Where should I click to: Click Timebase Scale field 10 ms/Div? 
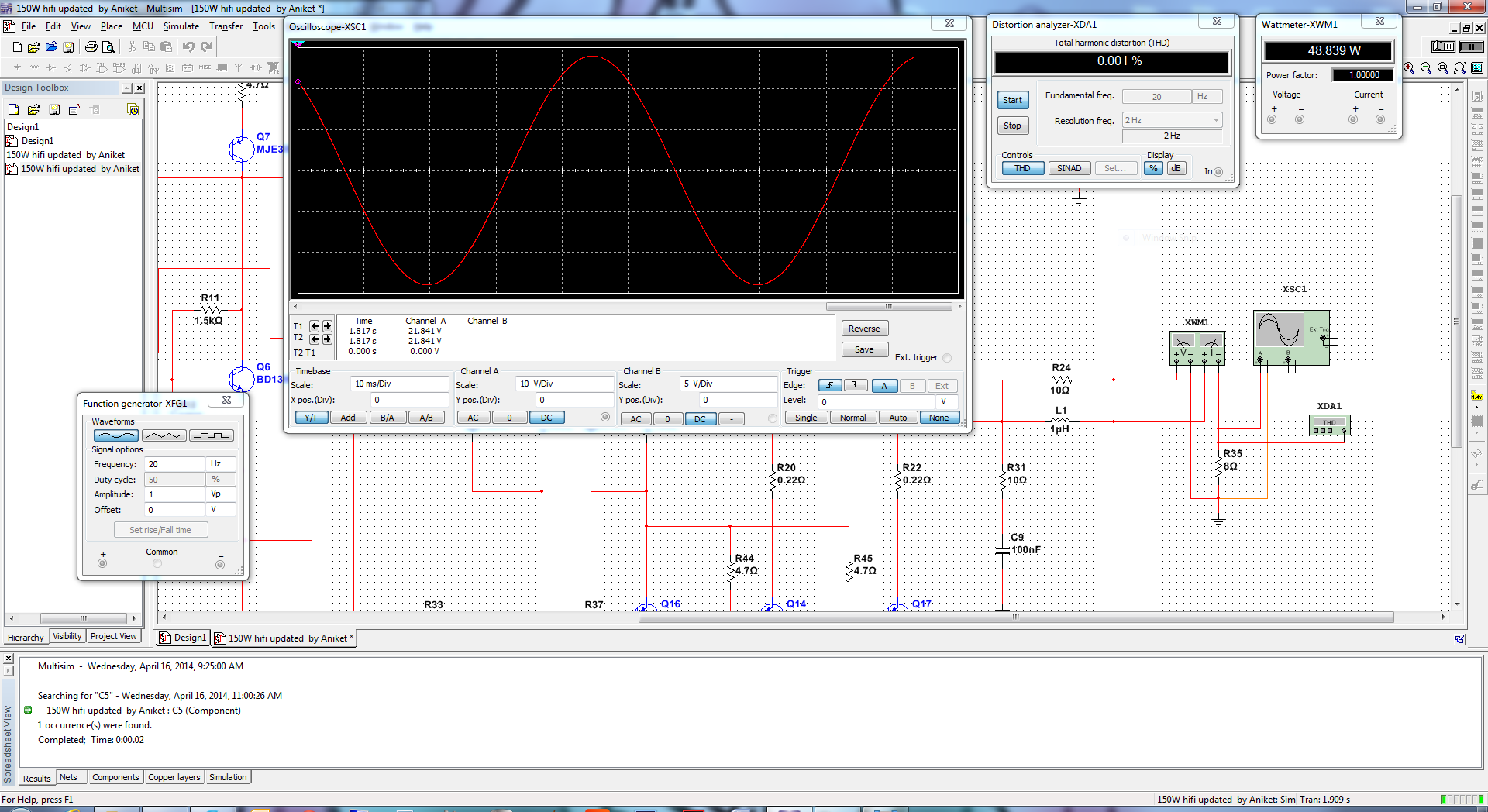tap(400, 384)
